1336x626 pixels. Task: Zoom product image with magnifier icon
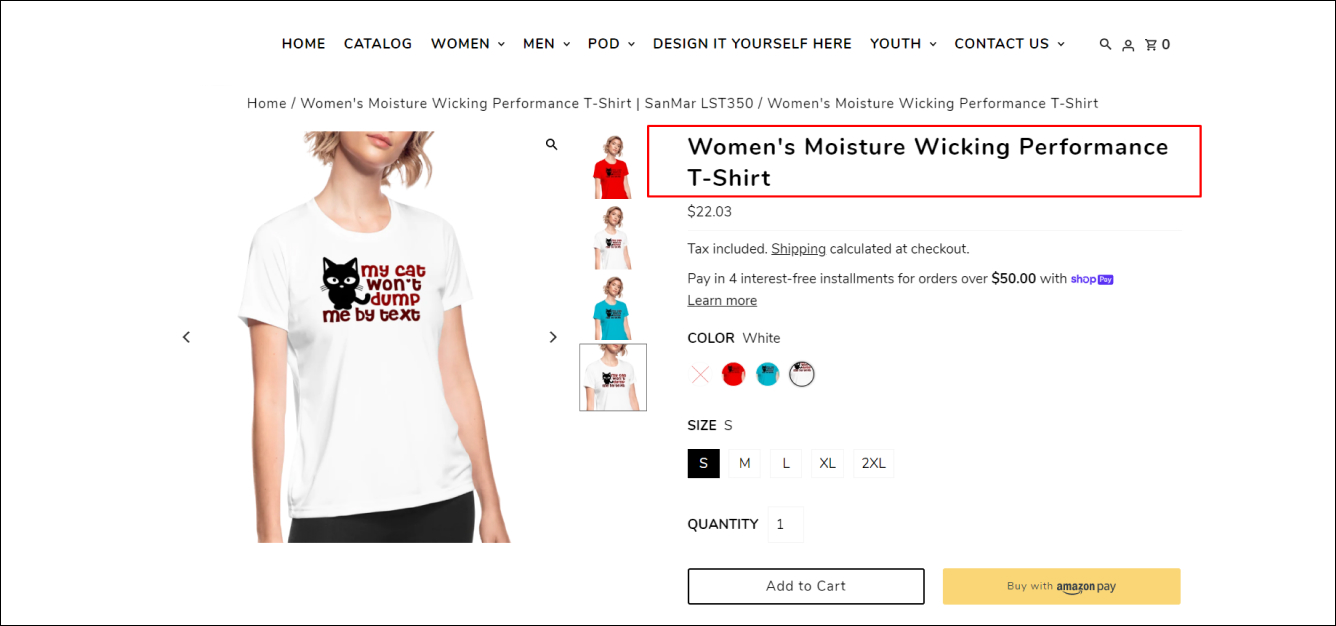click(x=551, y=145)
